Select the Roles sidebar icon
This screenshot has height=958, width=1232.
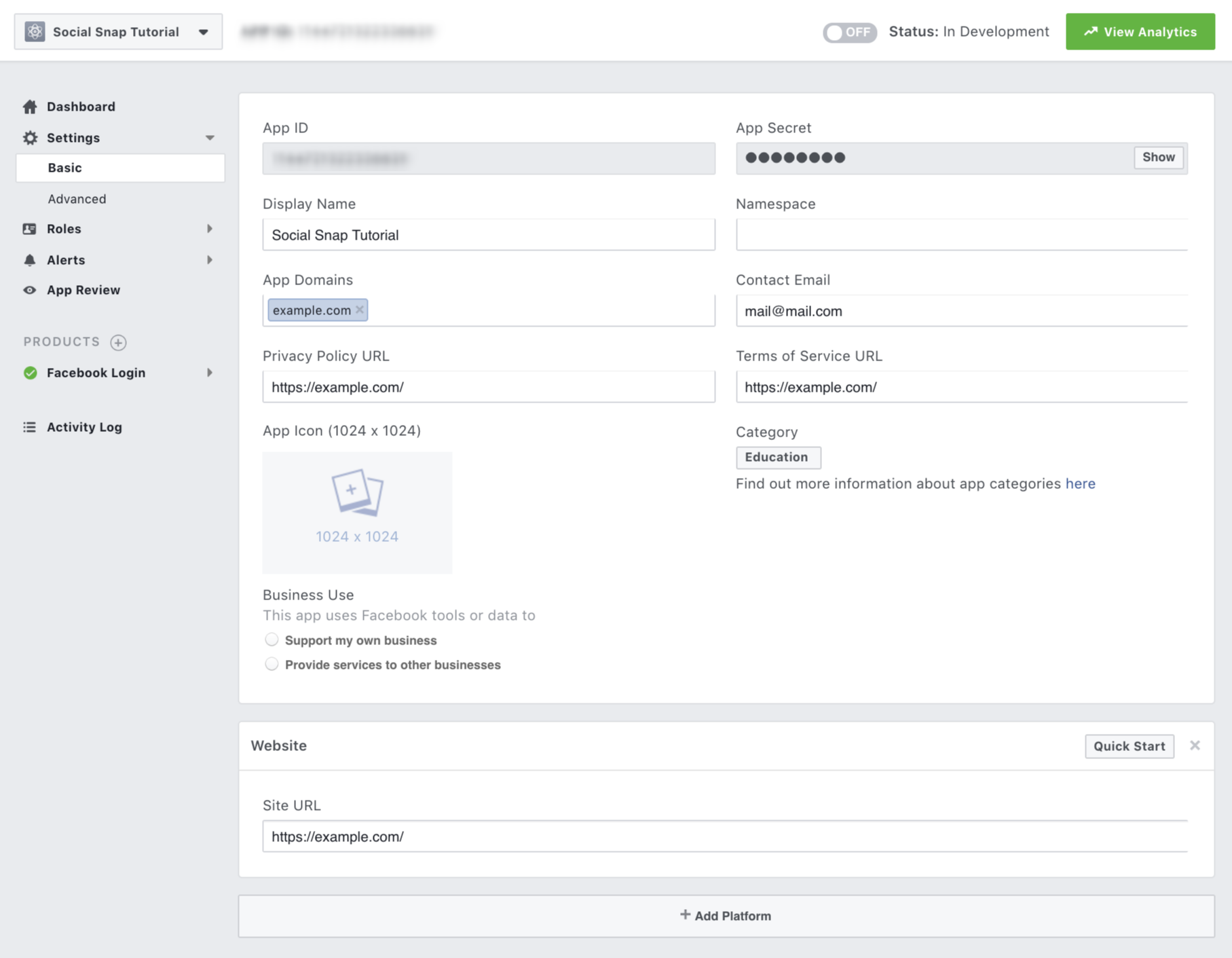[30, 229]
